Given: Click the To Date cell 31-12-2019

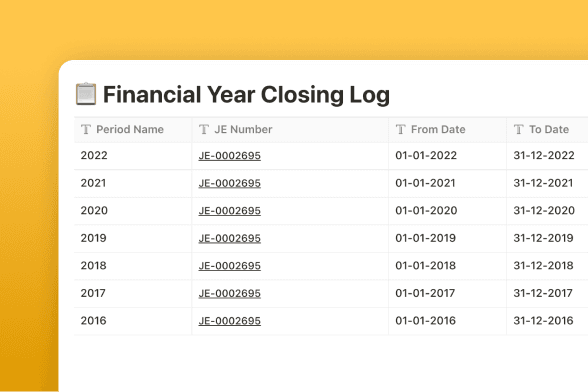Looking at the screenshot, I should tap(548, 238).
